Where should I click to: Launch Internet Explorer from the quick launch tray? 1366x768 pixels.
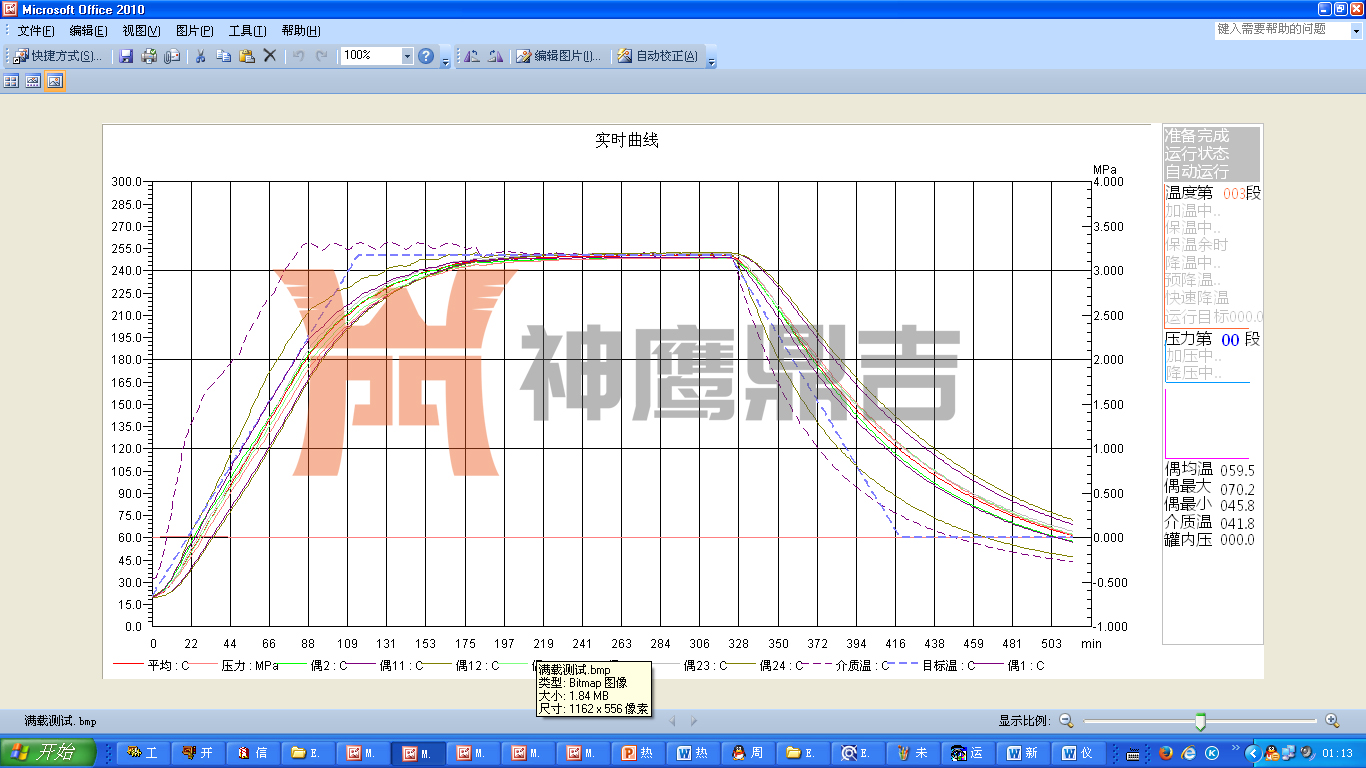[x=1189, y=753]
